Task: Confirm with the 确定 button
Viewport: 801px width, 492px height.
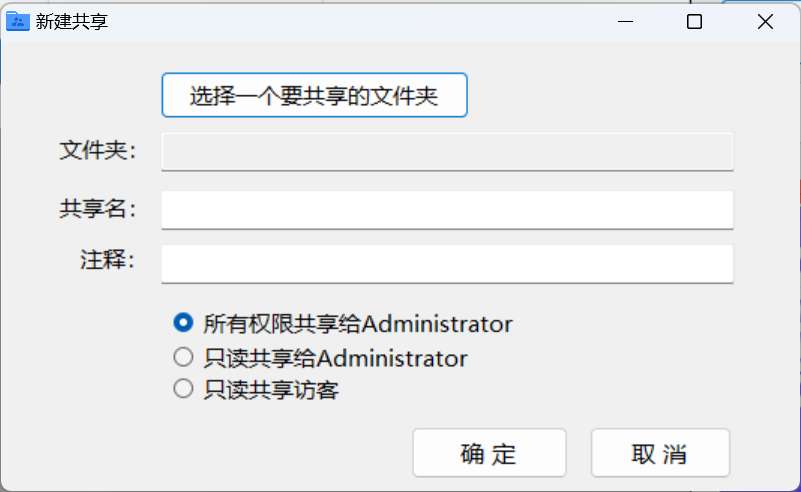Action: [489, 453]
